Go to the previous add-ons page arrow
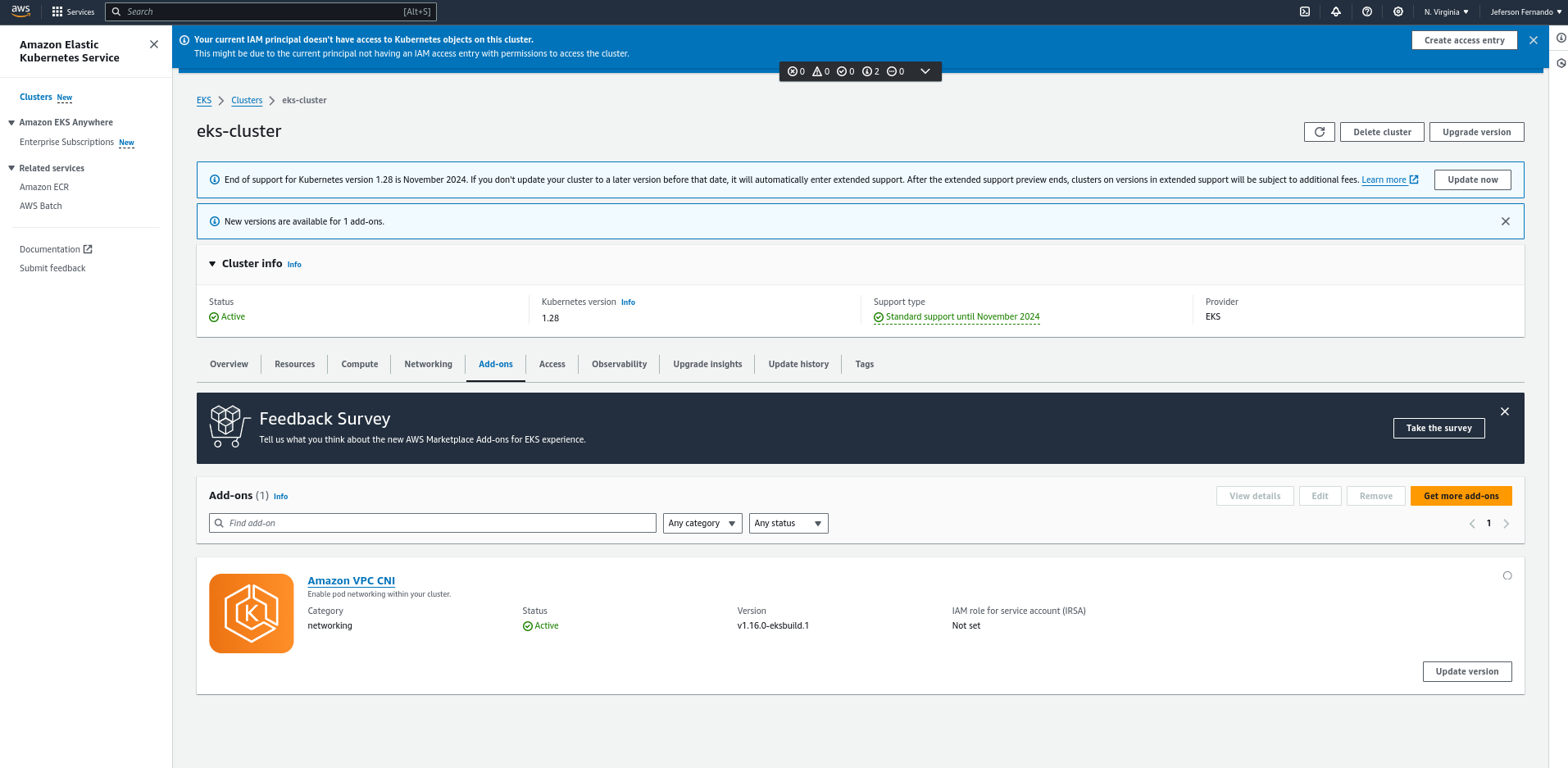The image size is (1568, 768). click(x=1472, y=524)
